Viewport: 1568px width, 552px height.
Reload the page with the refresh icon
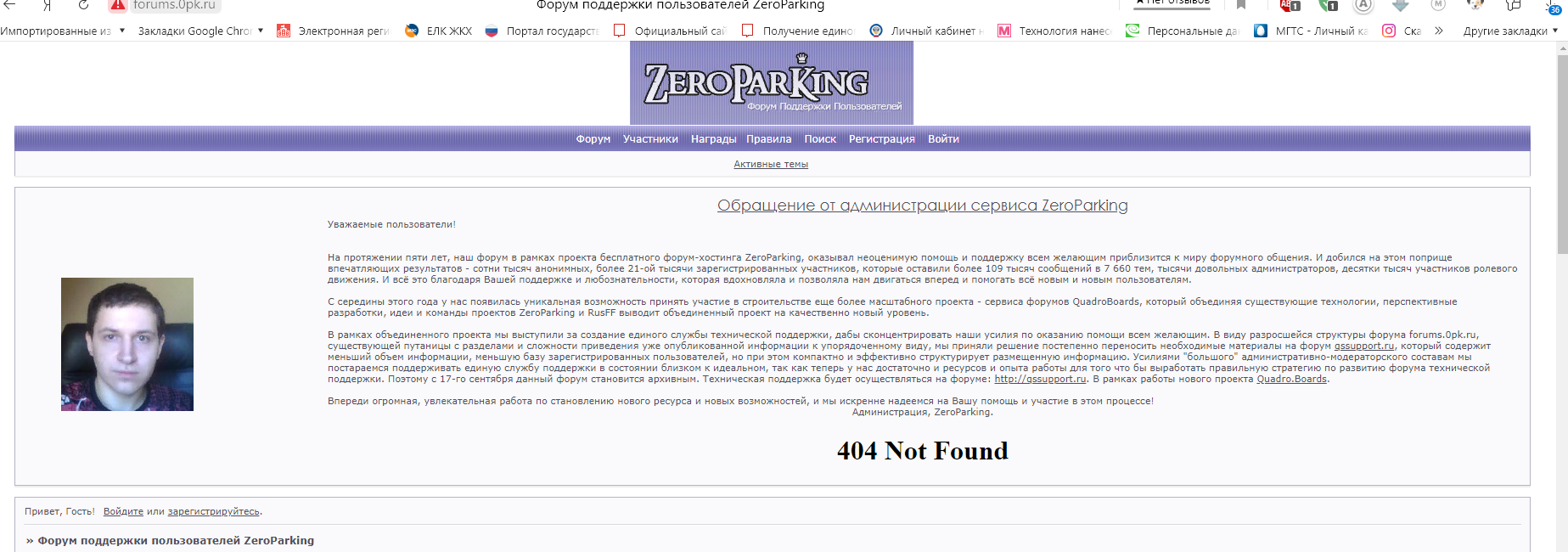tap(83, 4)
